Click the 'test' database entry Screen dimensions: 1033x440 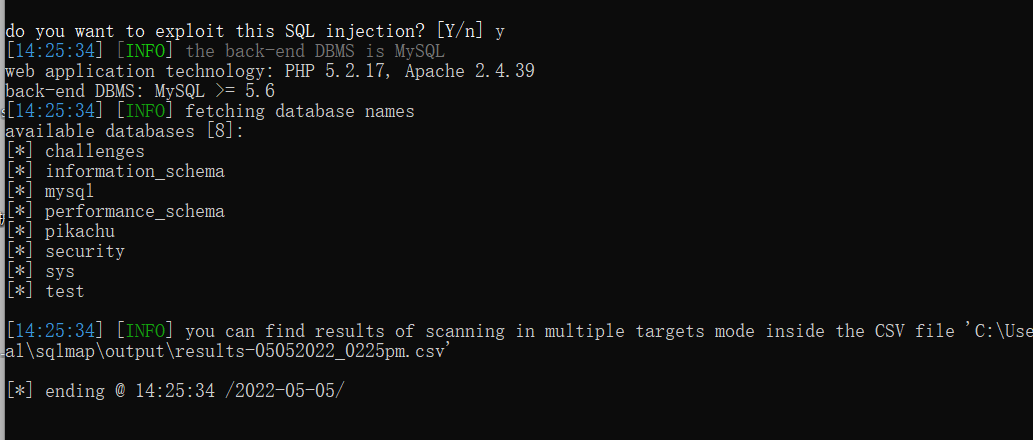coord(64,291)
